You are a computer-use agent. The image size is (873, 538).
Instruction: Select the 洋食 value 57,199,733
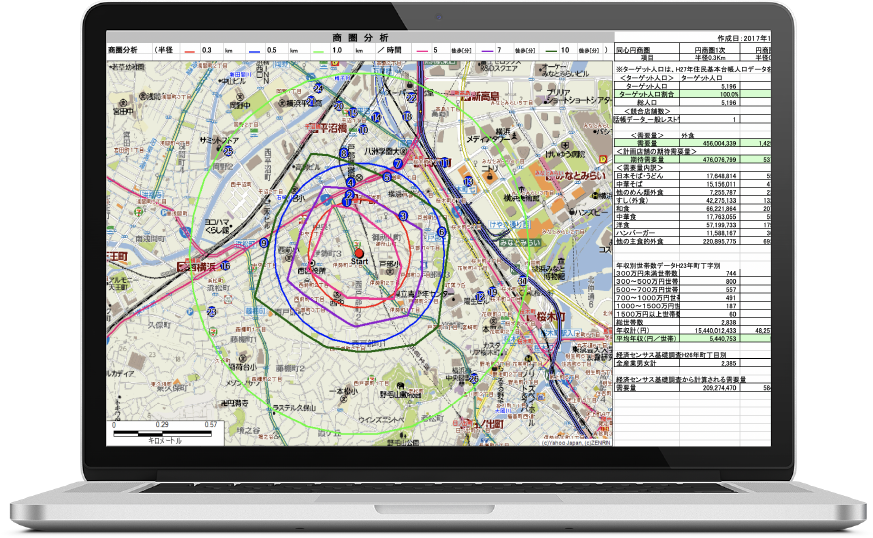710,225
